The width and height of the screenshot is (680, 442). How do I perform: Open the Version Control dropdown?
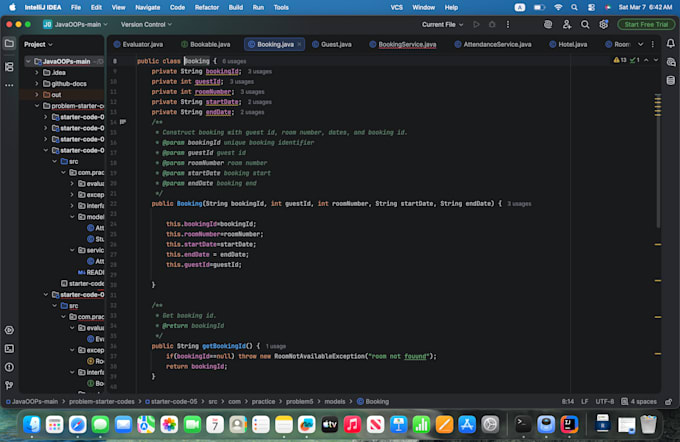coord(146,25)
